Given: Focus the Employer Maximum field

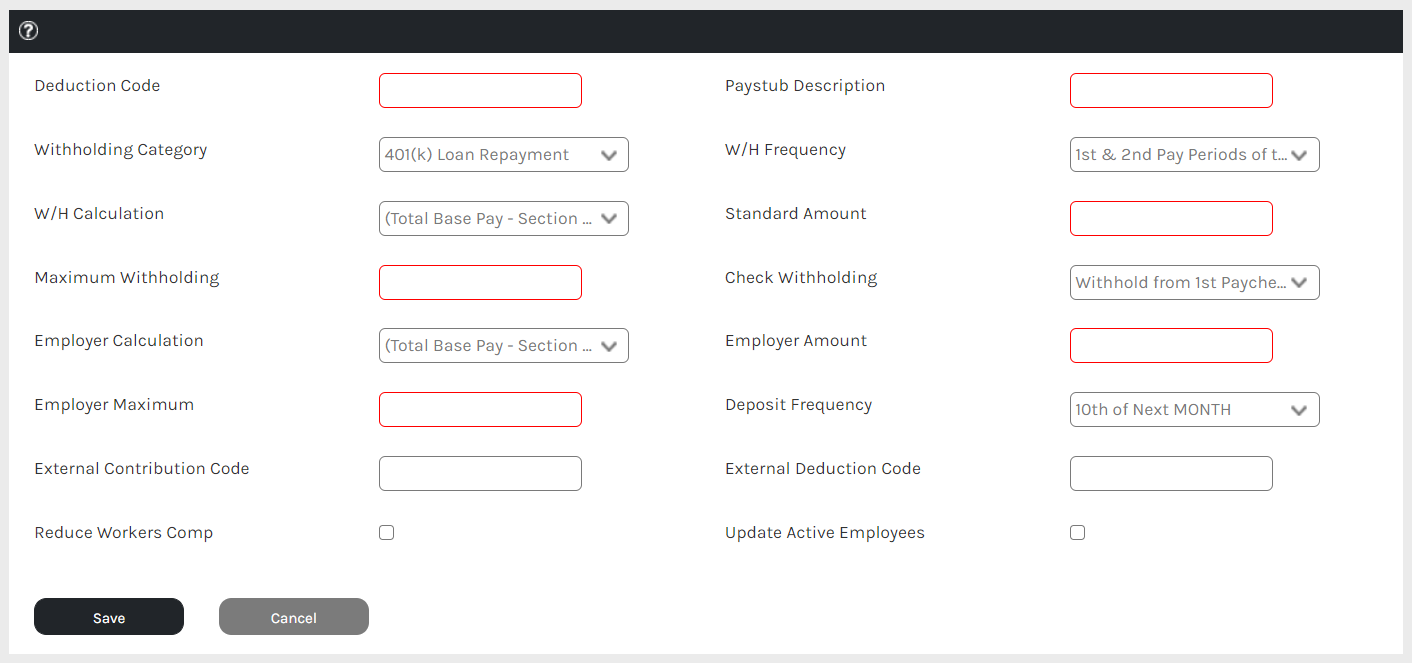Looking at the screenshot, I should click(480, 409).
